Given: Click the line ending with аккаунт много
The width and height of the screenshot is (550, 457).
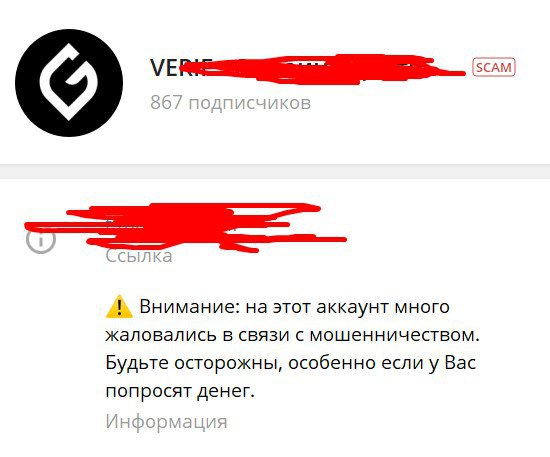Looking at the screenshot, I should click(x=277, y=307).
